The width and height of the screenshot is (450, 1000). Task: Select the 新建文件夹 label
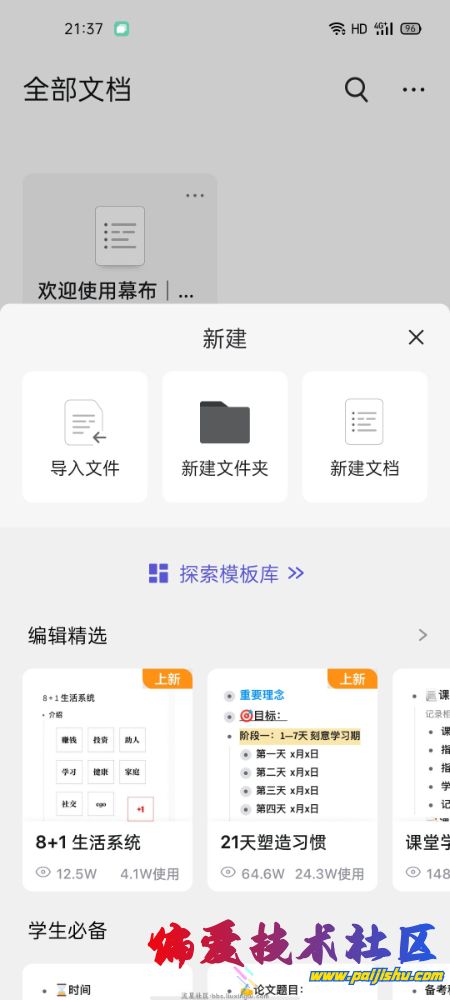point(225,469)
